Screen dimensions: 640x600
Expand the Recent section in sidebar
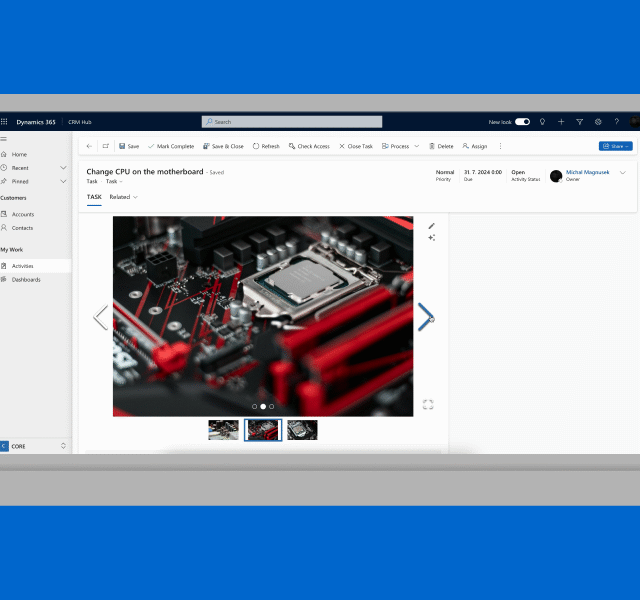tap(63, 168)
